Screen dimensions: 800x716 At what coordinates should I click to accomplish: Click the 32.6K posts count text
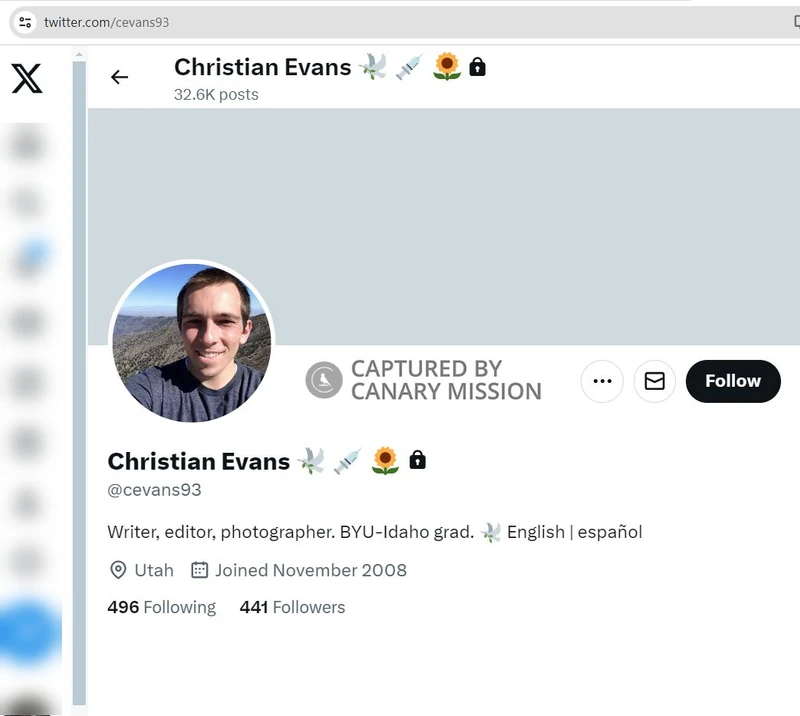coord(215,95)
